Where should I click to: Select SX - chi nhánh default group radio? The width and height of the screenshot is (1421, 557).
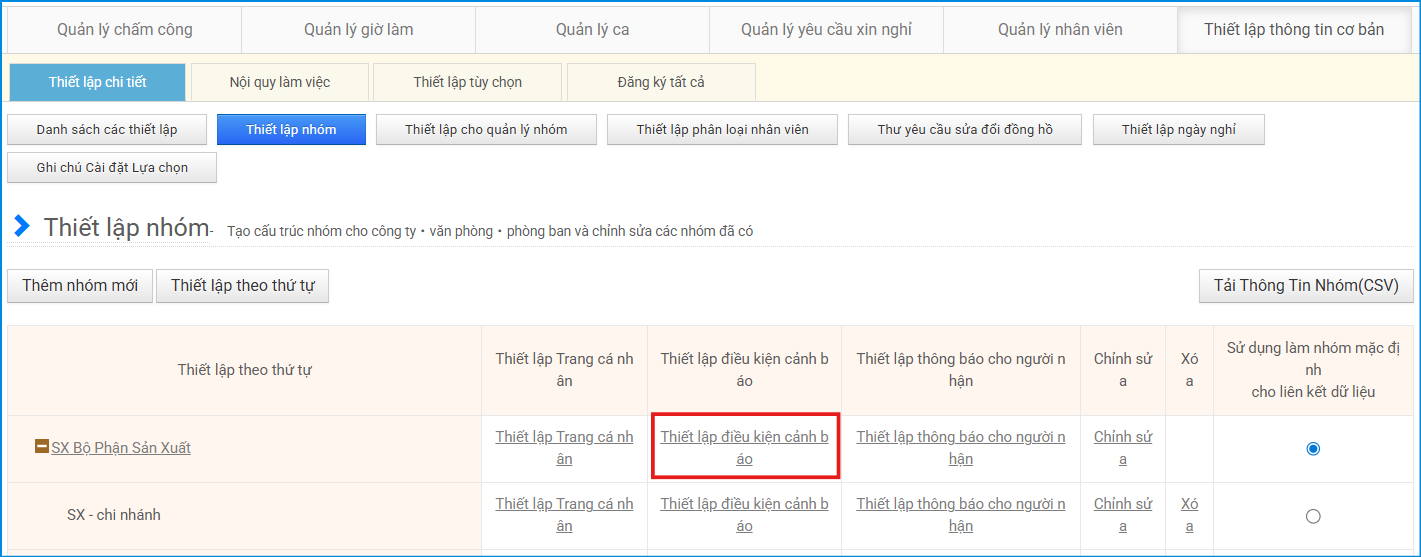coord(1313,516)
